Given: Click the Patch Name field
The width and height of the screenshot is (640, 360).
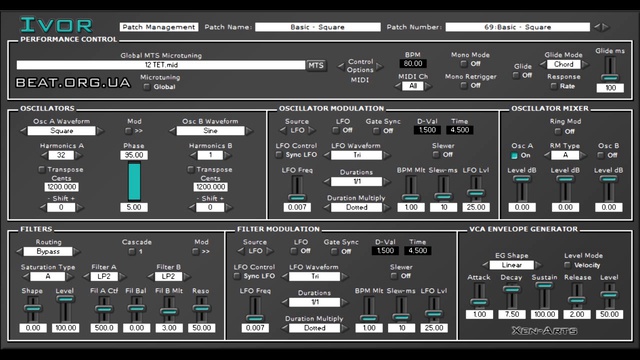Looking at the screenshot, I should tap(318, 27).
